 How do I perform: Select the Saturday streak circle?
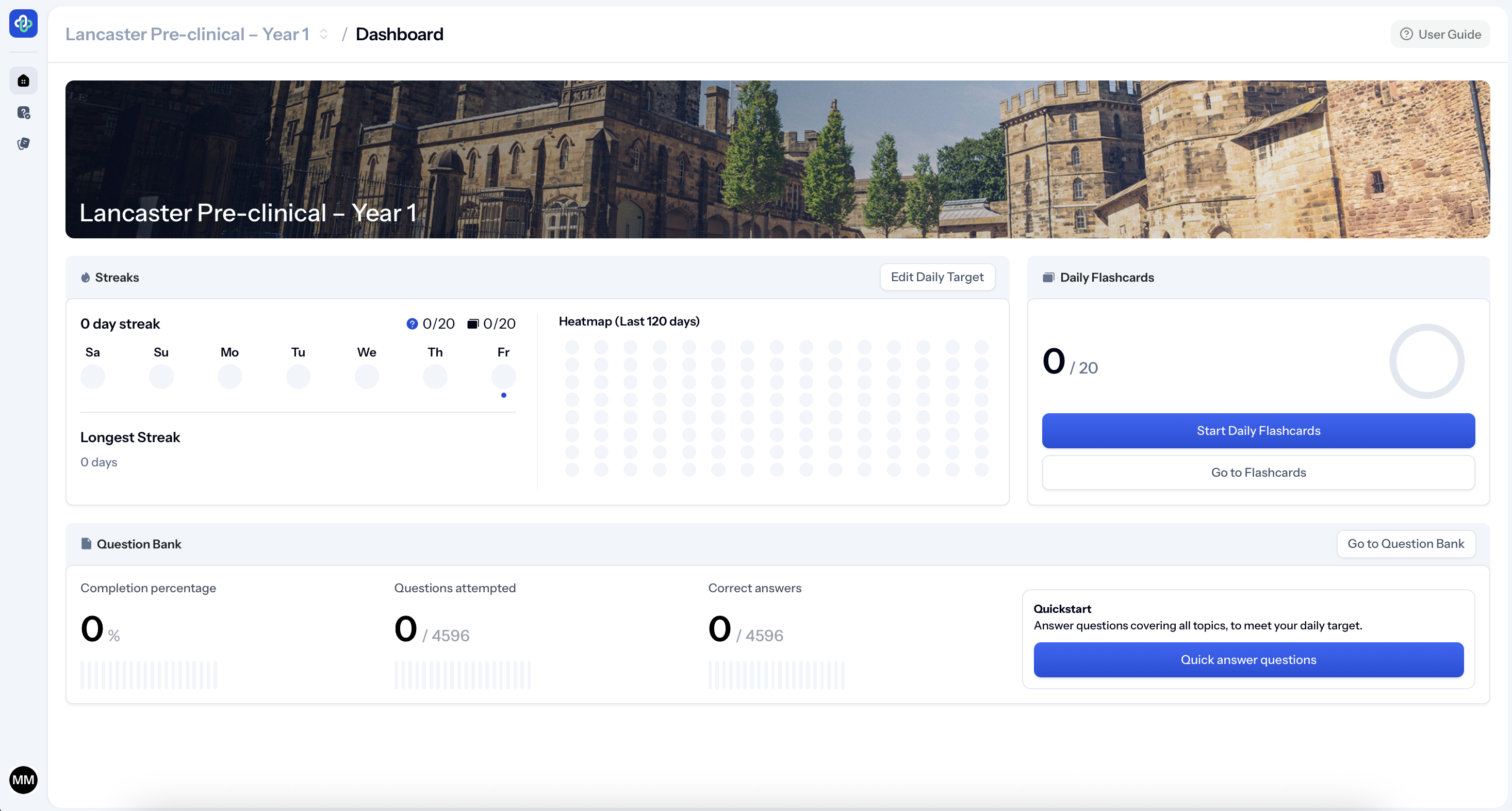(93, 377)
